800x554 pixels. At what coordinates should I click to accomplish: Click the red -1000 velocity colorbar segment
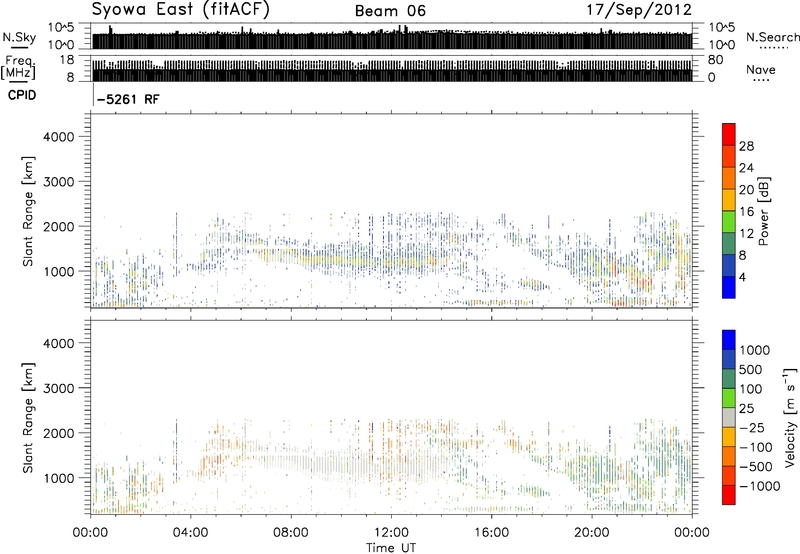[x=729, y=495]
